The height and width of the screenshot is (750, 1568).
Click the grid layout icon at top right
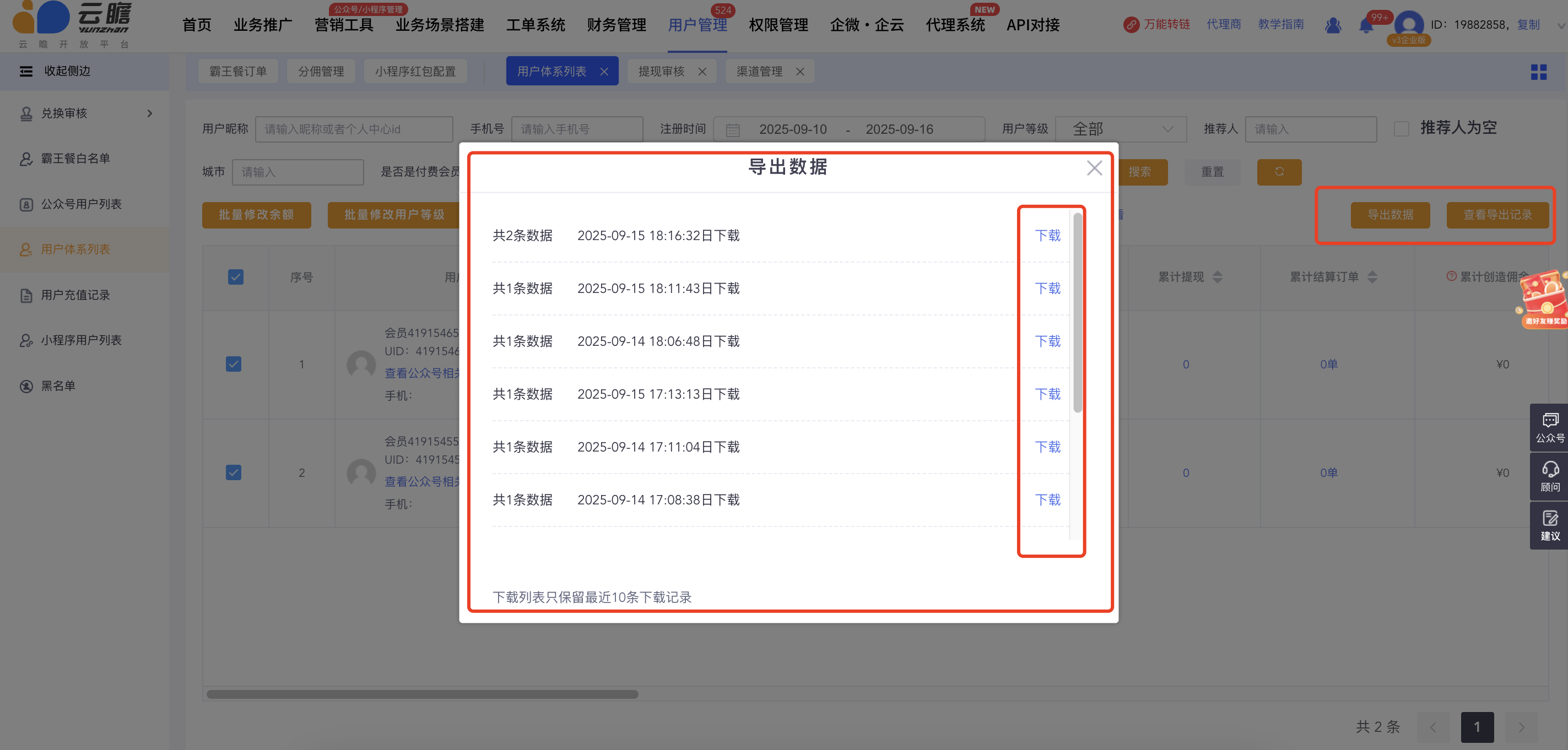(x=1538, y=72)
